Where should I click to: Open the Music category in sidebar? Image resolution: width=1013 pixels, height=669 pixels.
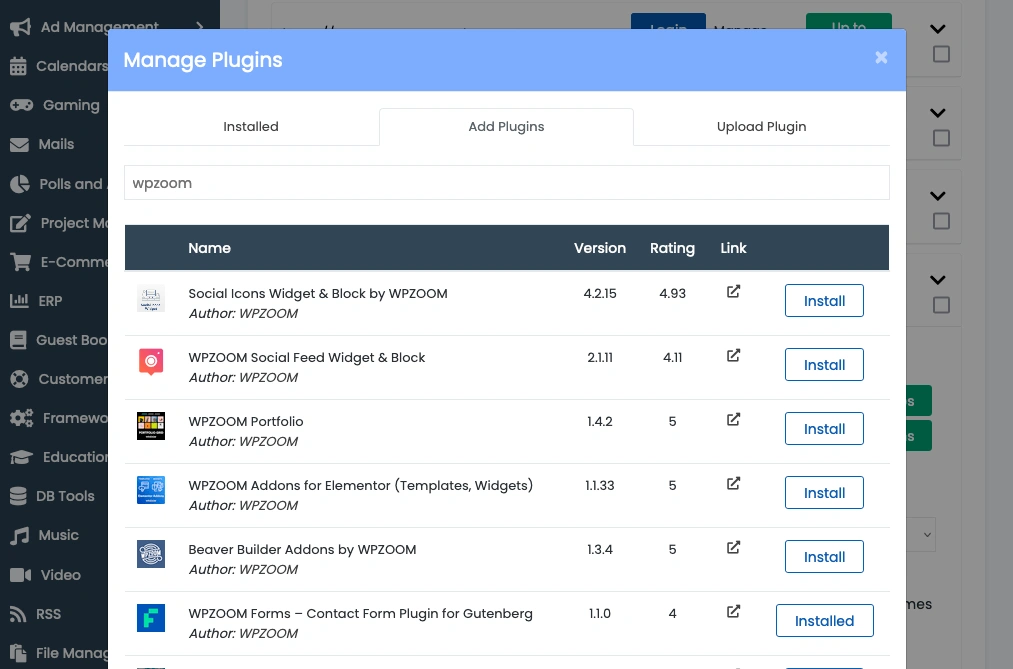tap(58, 535)
